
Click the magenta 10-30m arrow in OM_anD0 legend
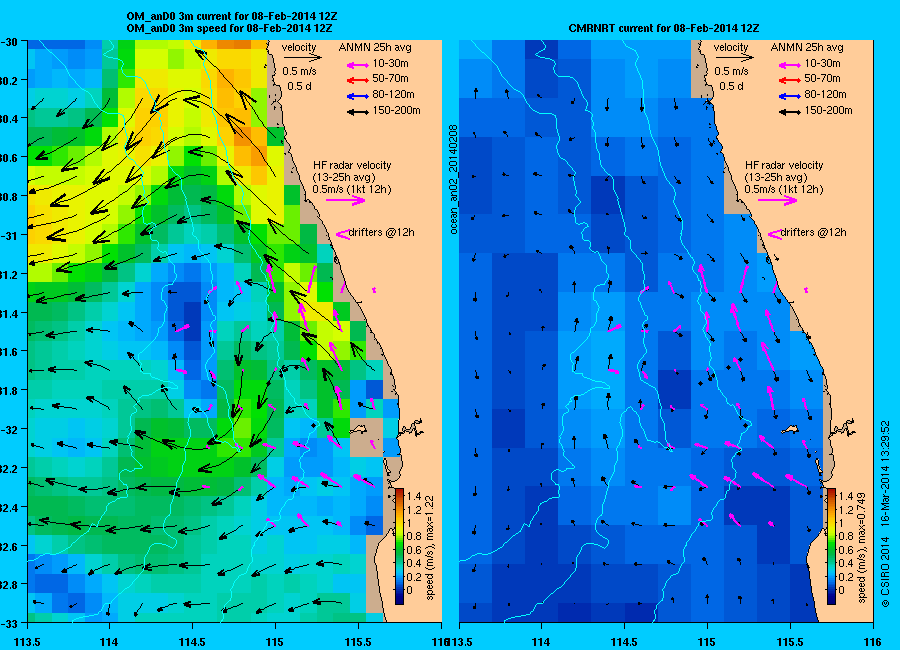tap(358, 64)
